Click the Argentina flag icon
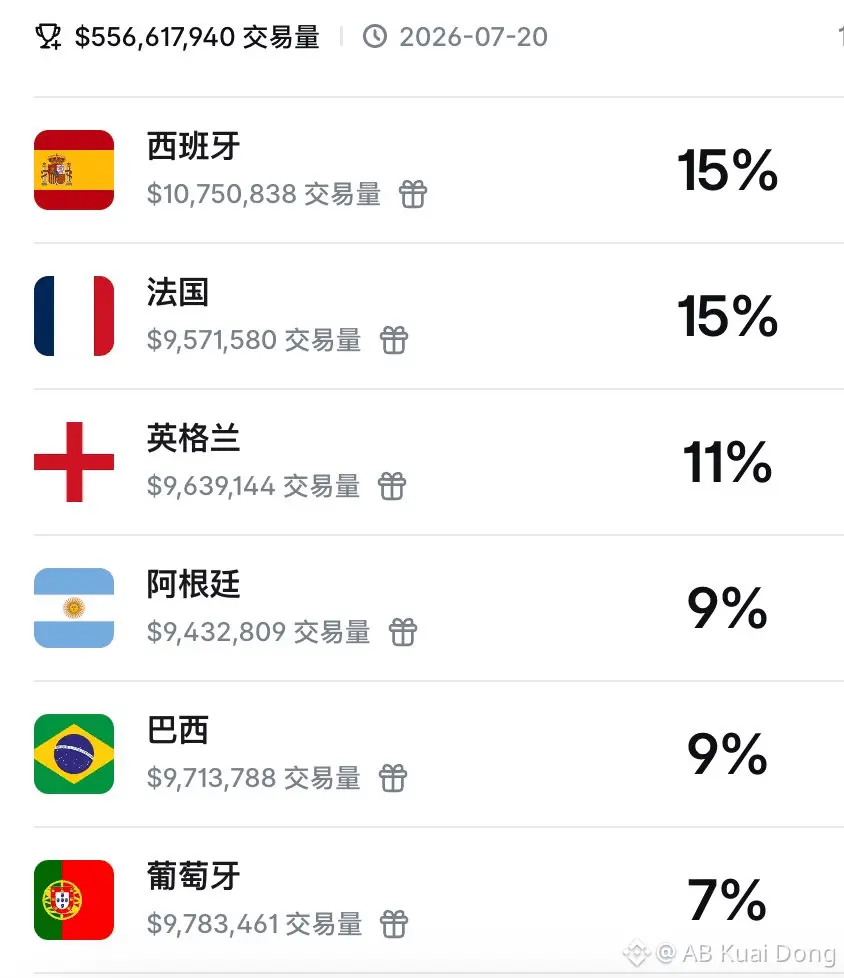844x978 pixels. [74, 608]
